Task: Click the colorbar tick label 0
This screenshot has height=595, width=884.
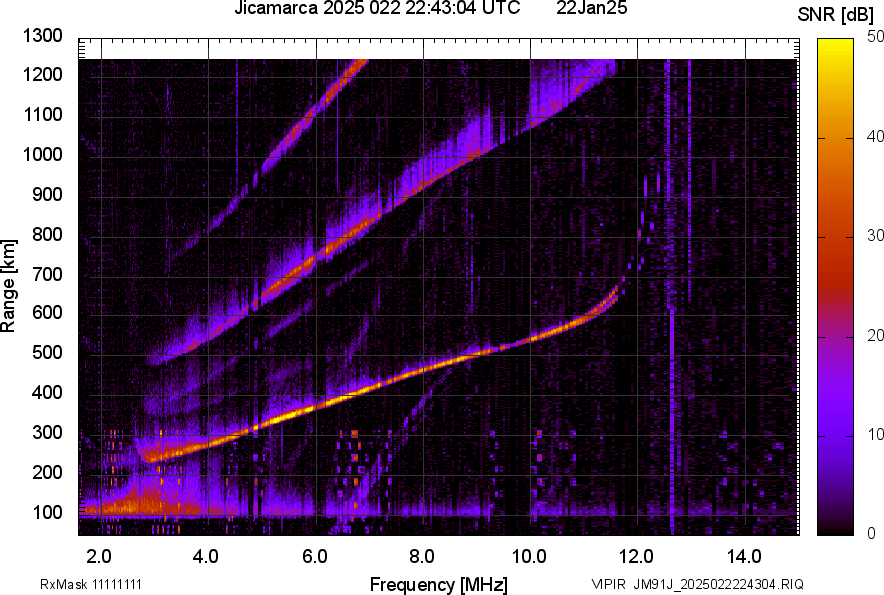Action: click(x=872, y=532)
